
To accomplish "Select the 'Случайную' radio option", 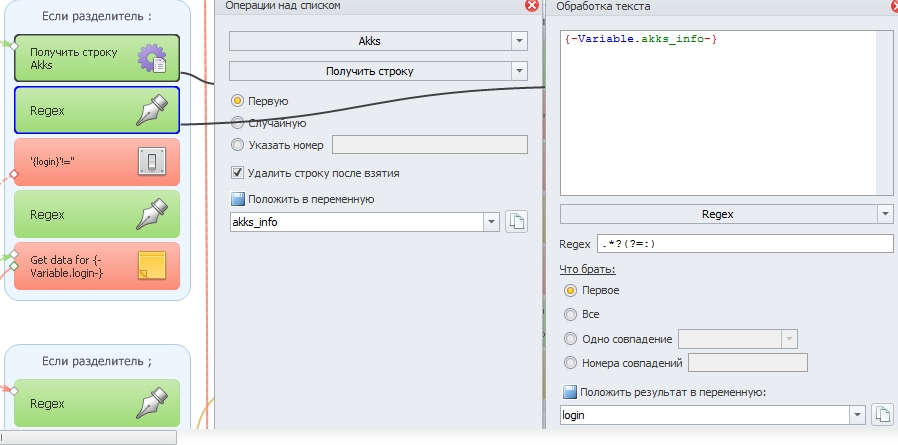I will [x=237, y=123].
